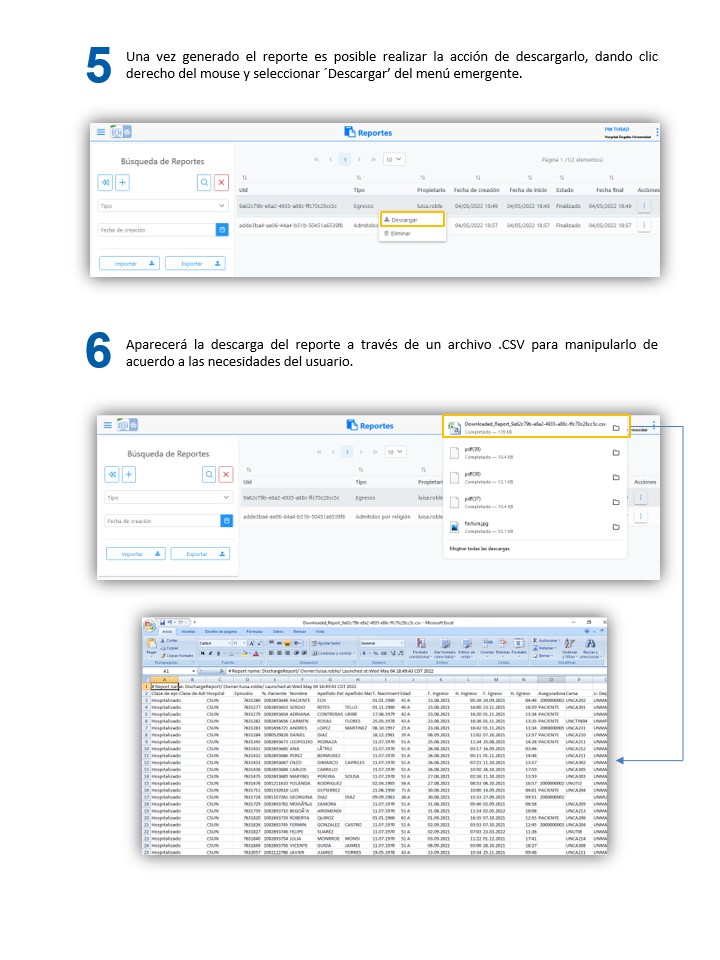The image size is (720, 960).
Task: Click magnifier search icon in step 5 panel
Action: tap(204, 182)
